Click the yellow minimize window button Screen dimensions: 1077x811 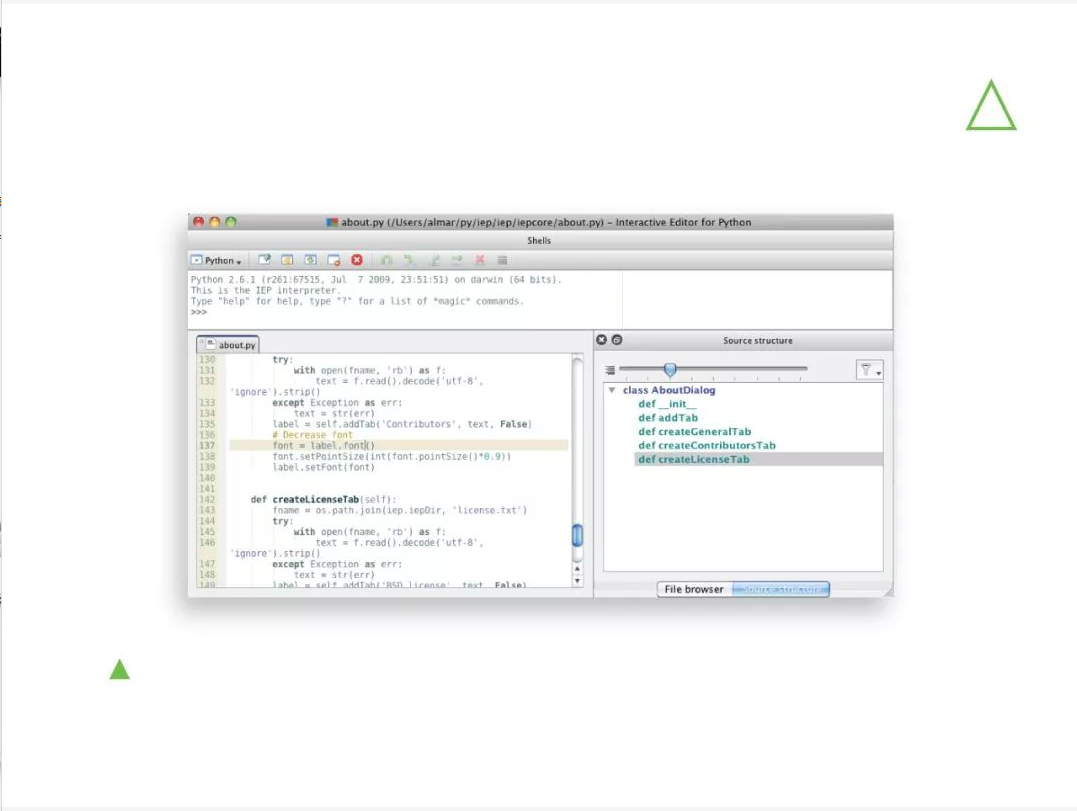pos(214,222)
